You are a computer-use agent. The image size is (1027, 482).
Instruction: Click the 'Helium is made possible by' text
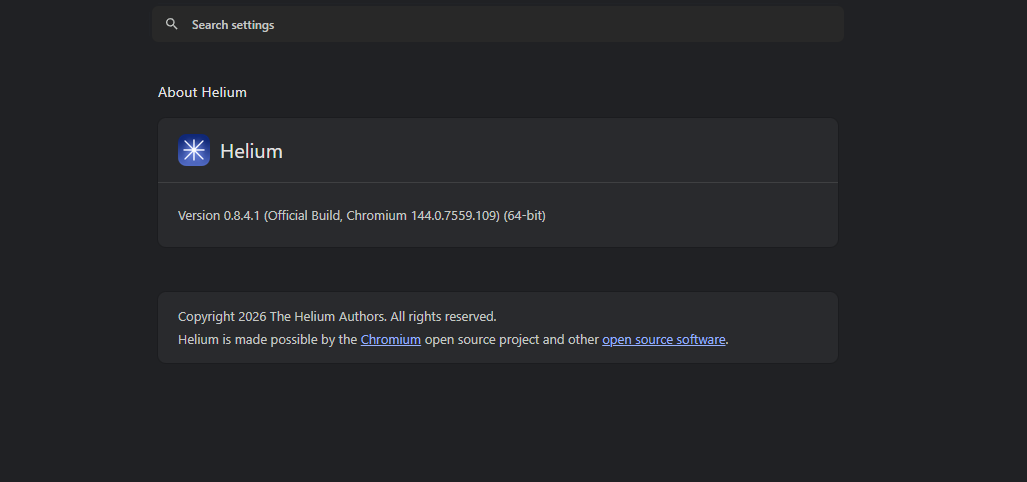(x=267, y=340)
